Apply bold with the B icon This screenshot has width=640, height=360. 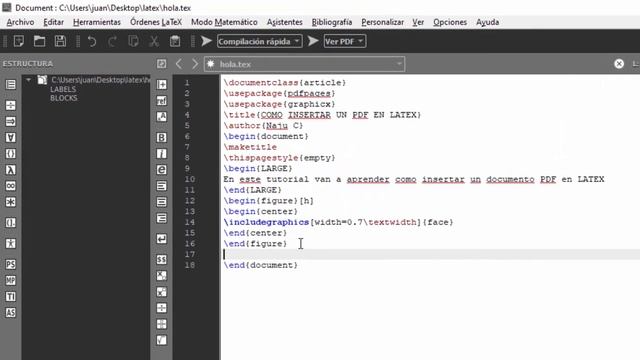(162, 138)
